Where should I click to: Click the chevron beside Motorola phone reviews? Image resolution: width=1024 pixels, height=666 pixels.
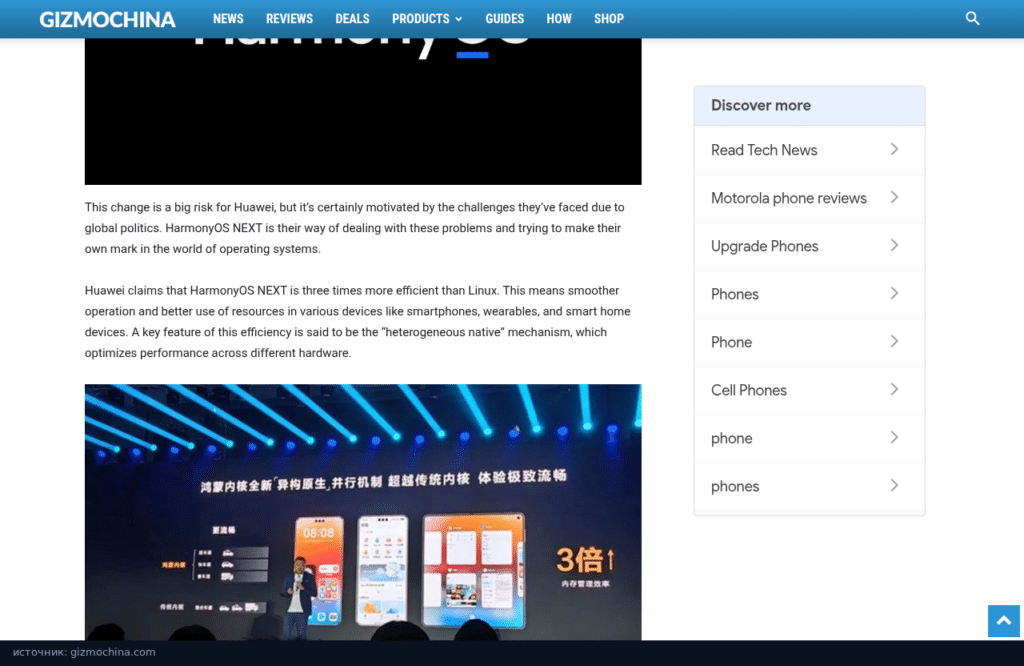[x=895, y=197]
